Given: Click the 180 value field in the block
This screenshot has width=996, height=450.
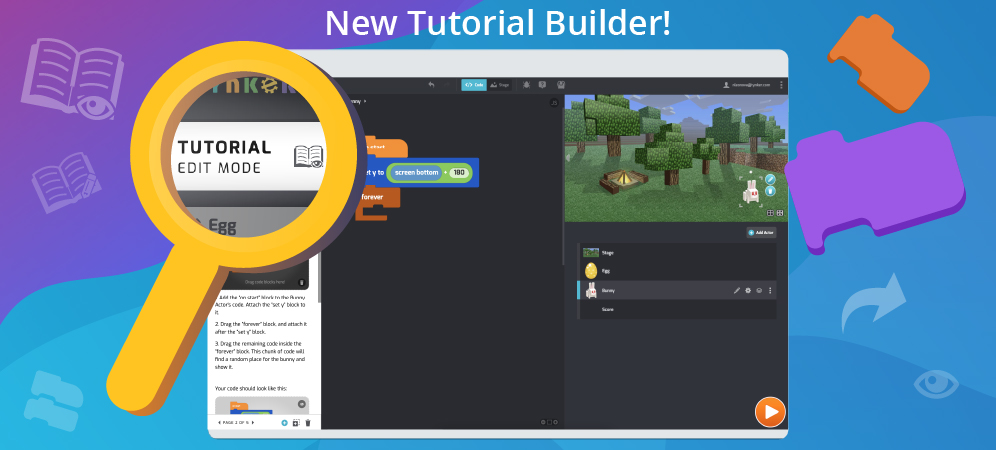Looking at the screenshot, I should (459, 173).
